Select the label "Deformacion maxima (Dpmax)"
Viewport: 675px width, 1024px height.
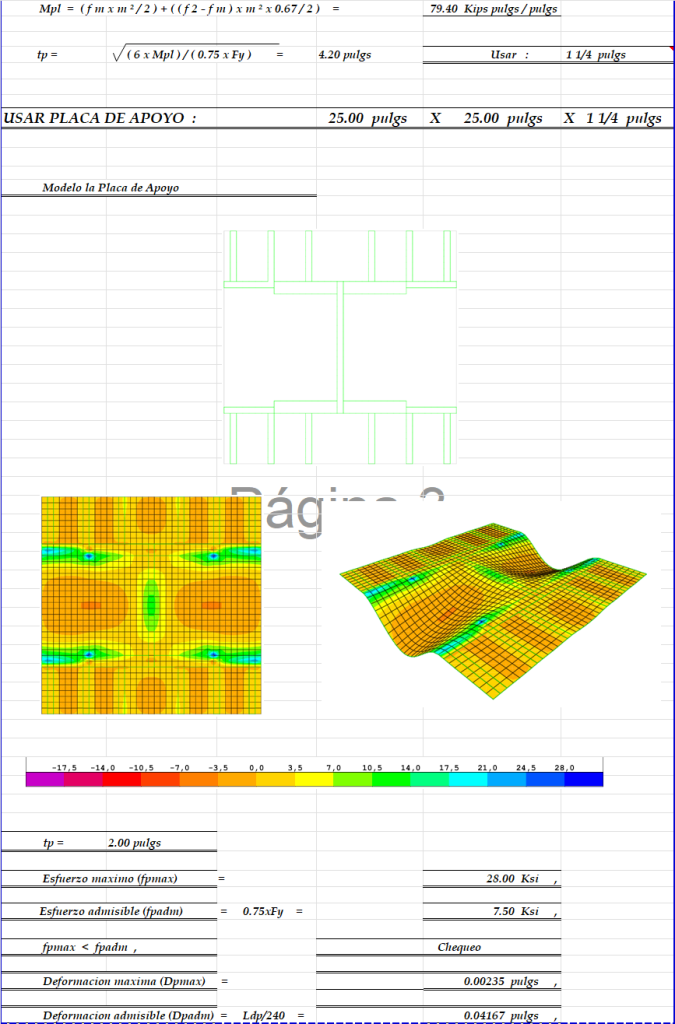pyautogui.click(x=124, y=981)
